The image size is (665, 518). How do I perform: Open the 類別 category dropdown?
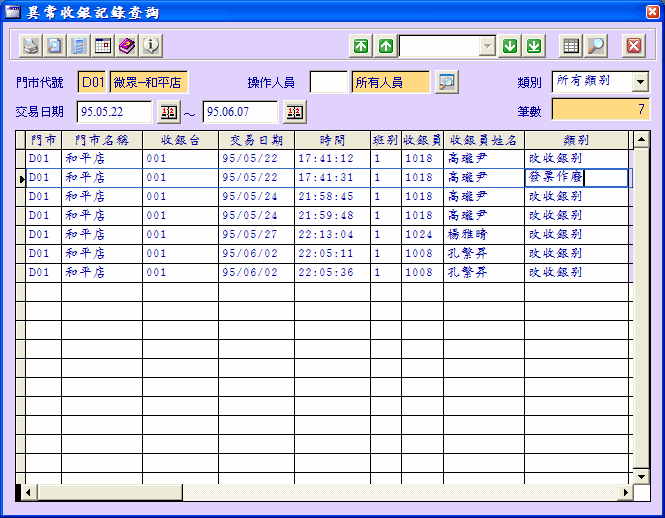[640, 81]
